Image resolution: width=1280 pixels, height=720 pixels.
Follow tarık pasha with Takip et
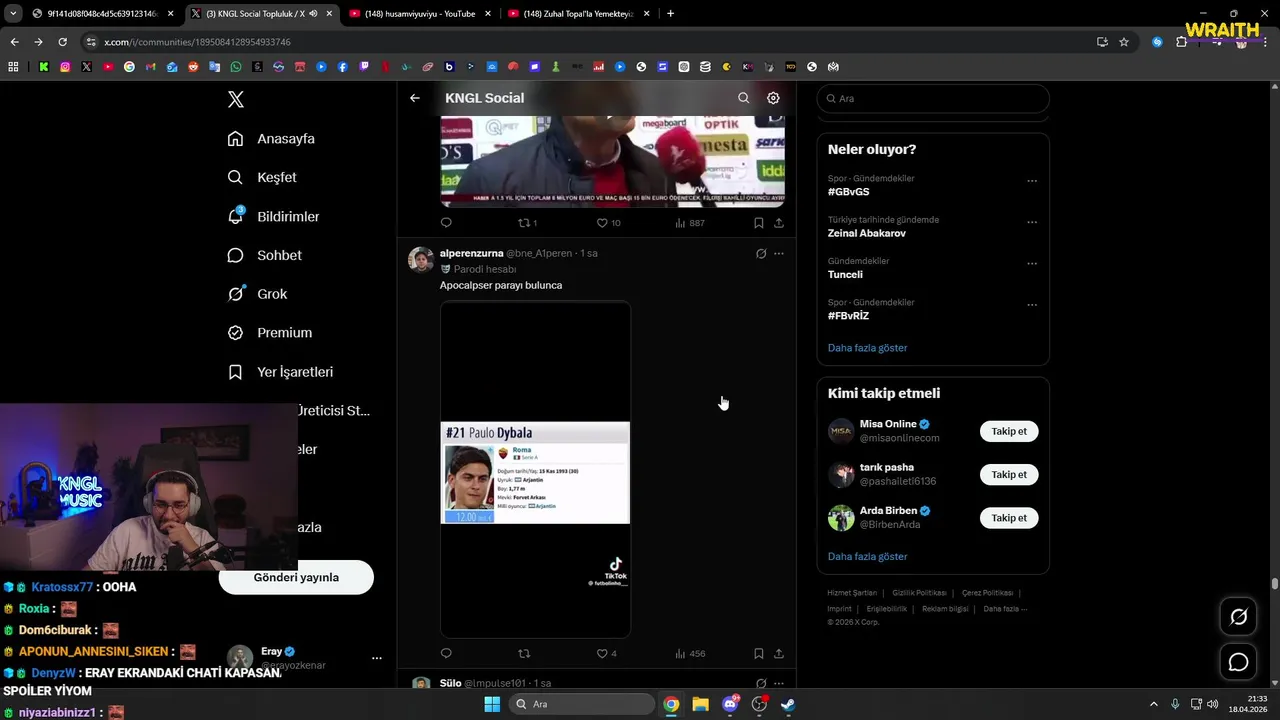[x=1008, y=475]
